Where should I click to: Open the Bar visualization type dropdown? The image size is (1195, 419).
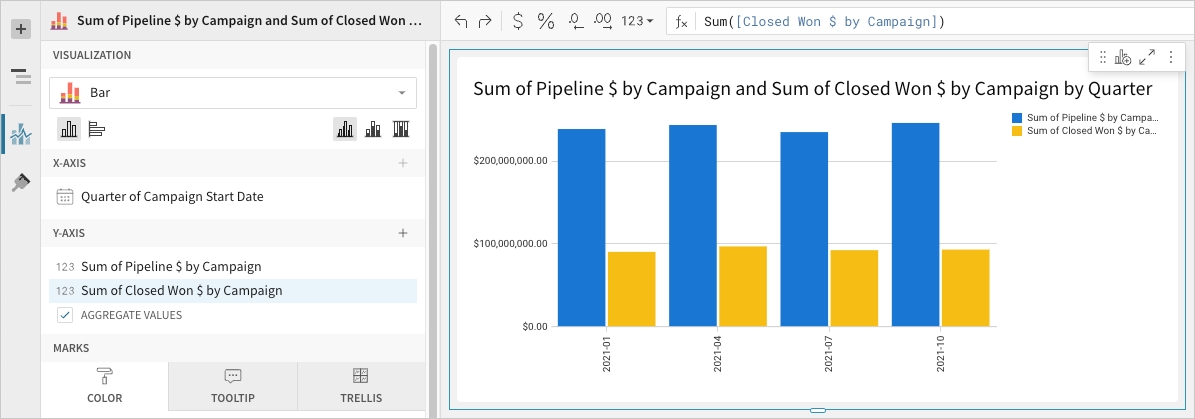click(233, 93)
